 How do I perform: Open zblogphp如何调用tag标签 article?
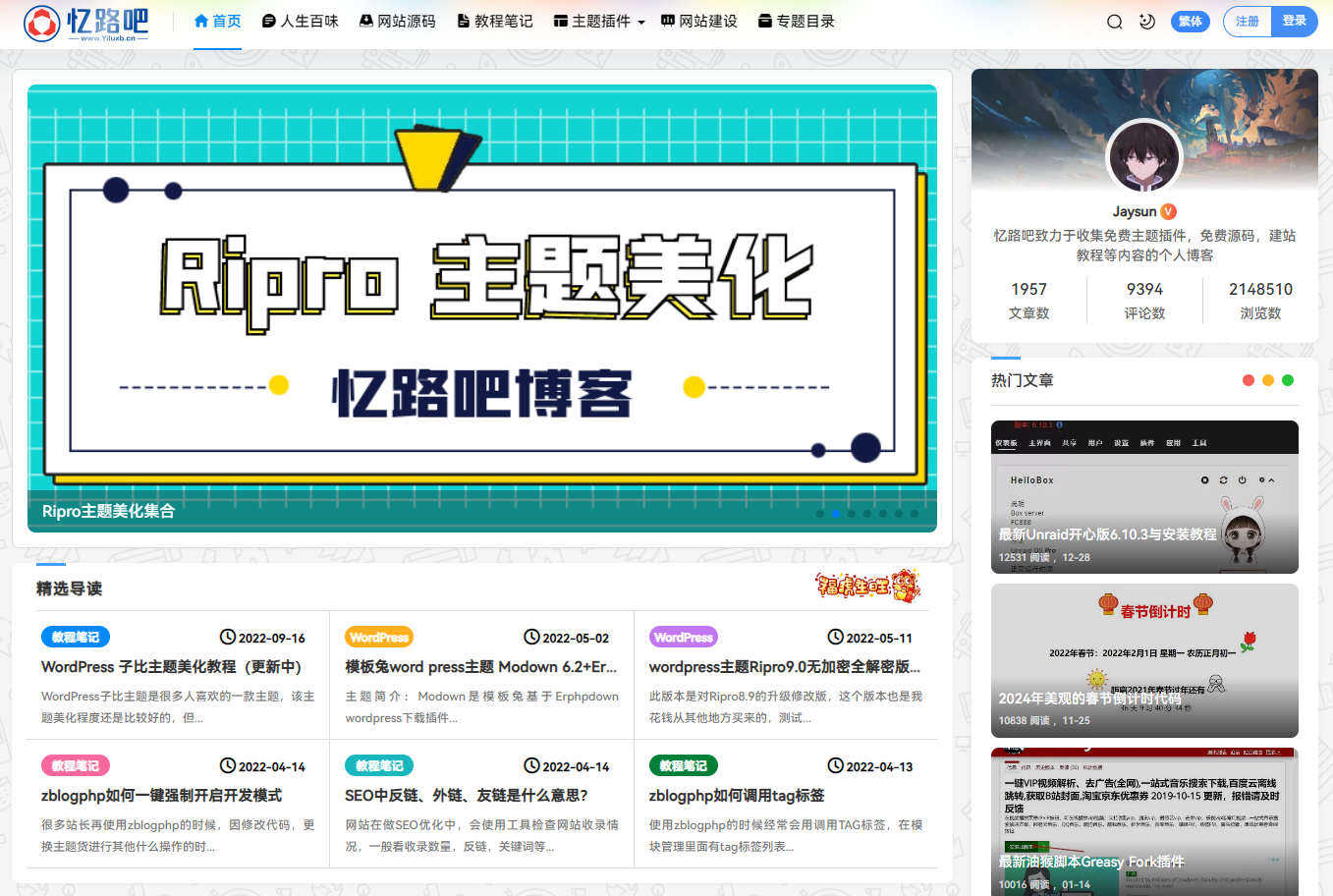737,795
